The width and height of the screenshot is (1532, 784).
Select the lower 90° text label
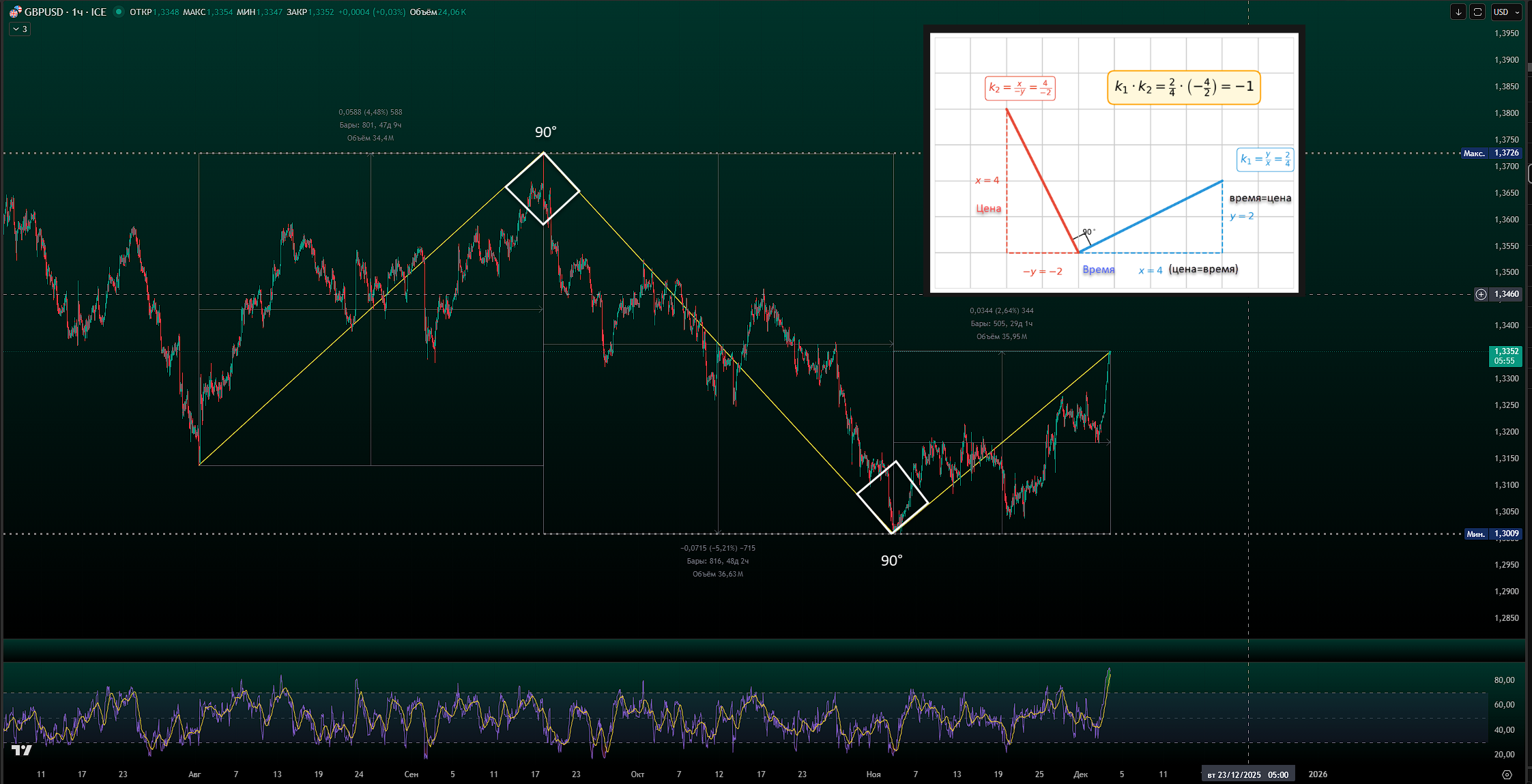[x=891, y=560]
